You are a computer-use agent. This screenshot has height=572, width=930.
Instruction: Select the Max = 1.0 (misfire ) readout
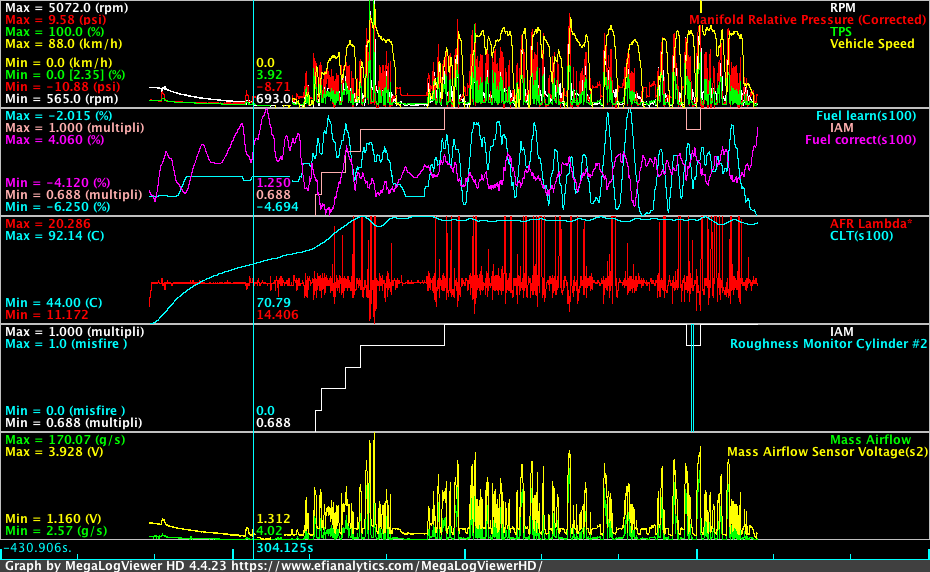point(66,344)
